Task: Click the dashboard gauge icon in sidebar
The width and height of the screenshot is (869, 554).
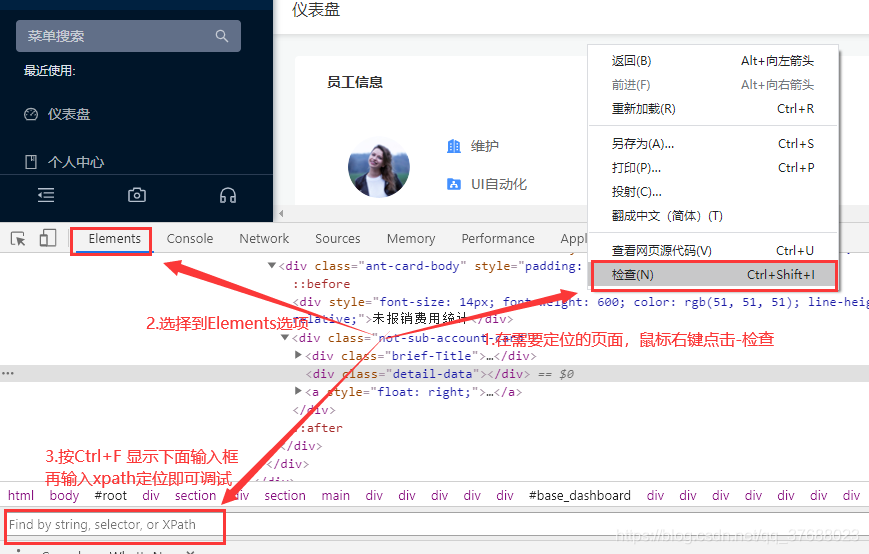Action: (x=31, y=114)
